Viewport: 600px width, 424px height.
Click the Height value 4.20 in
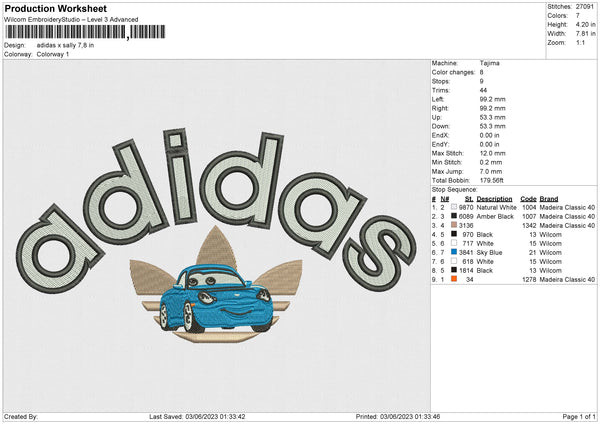click(585, 24)
